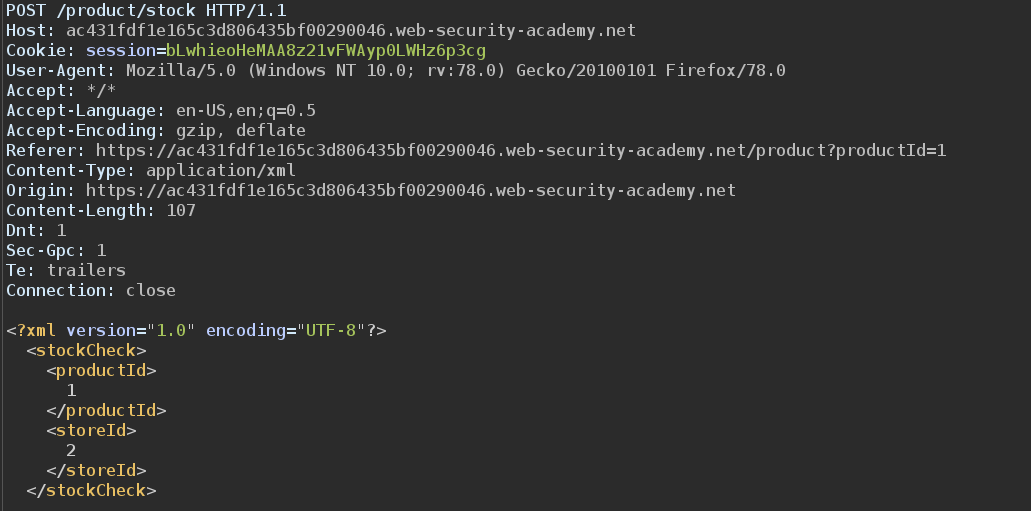Viewport: 1031px width, 511px height.
Task: Click the Accept-Language header line
Action: tap(161, 110)
